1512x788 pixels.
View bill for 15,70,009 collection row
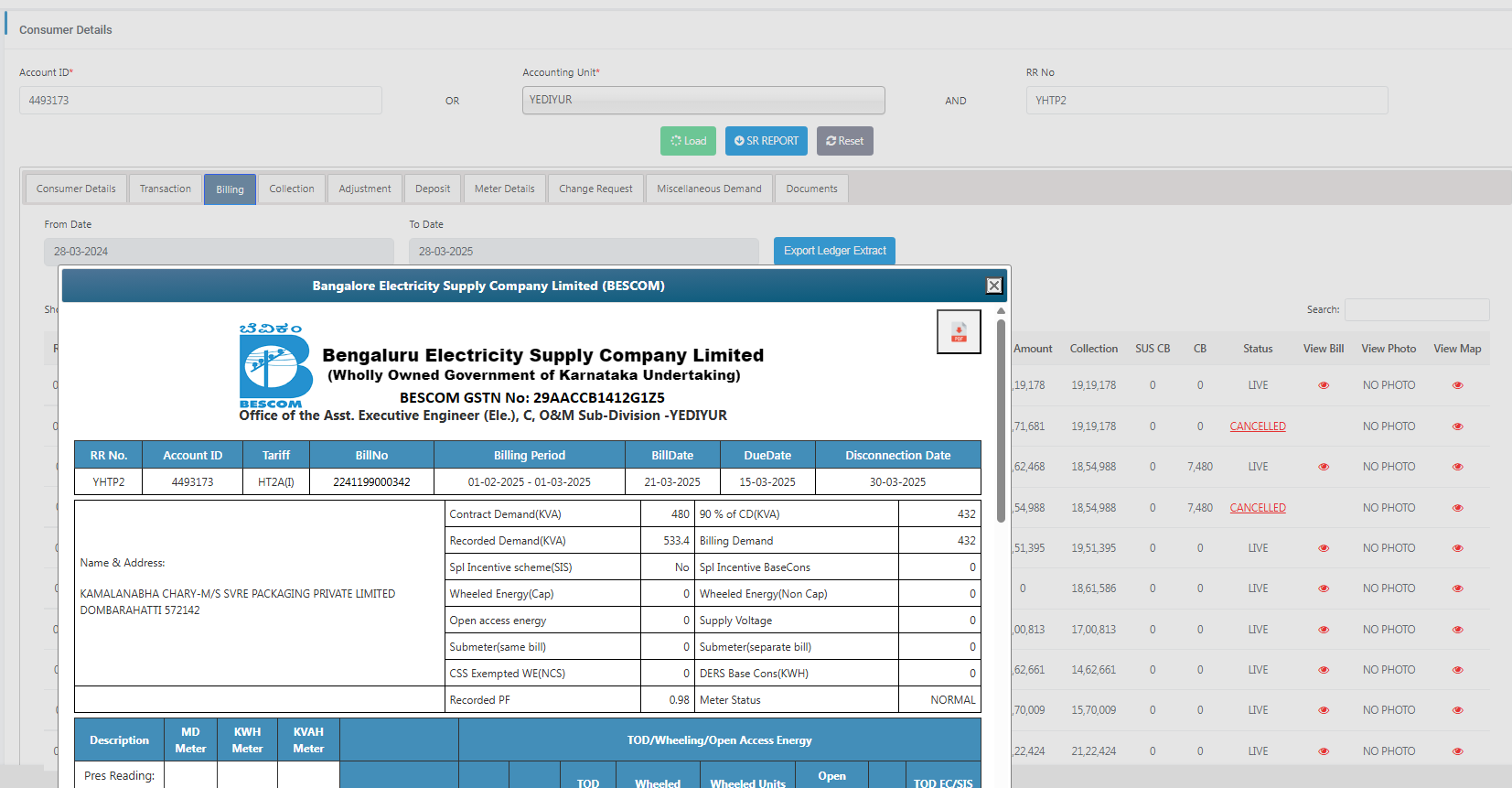pos(1324,710)
